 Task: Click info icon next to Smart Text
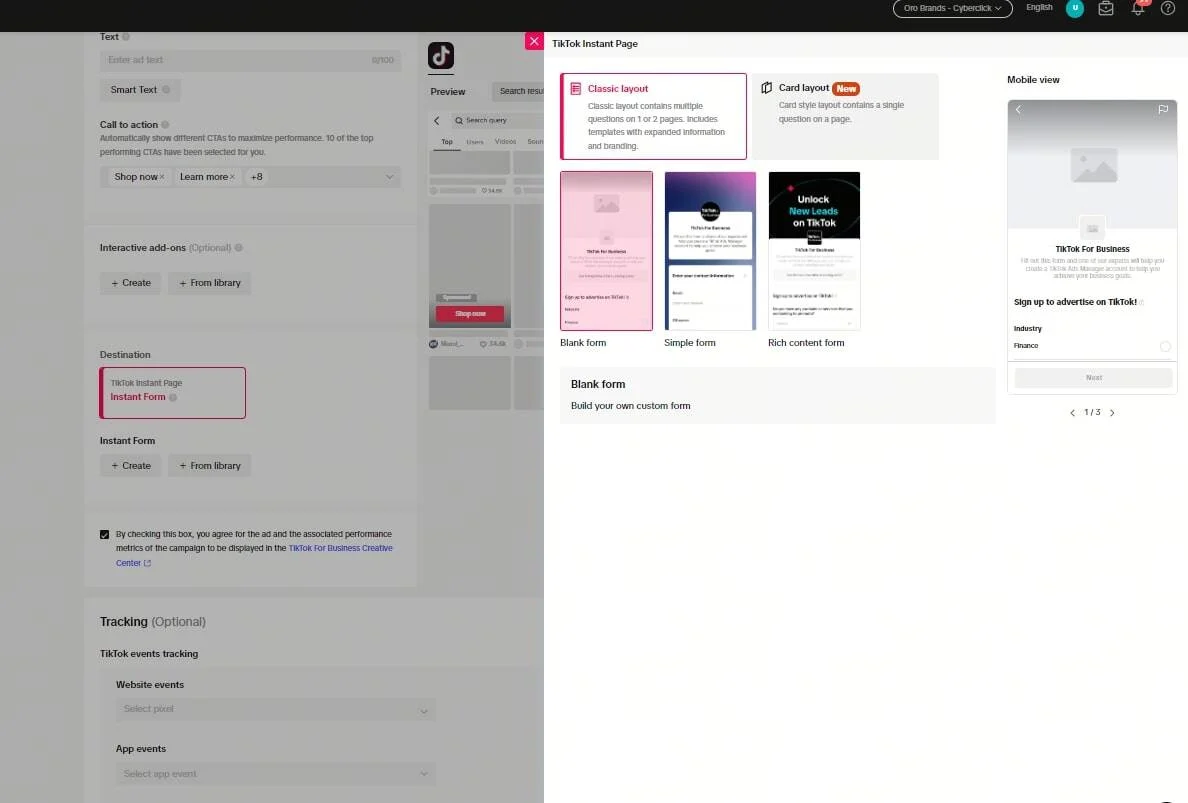166,89
